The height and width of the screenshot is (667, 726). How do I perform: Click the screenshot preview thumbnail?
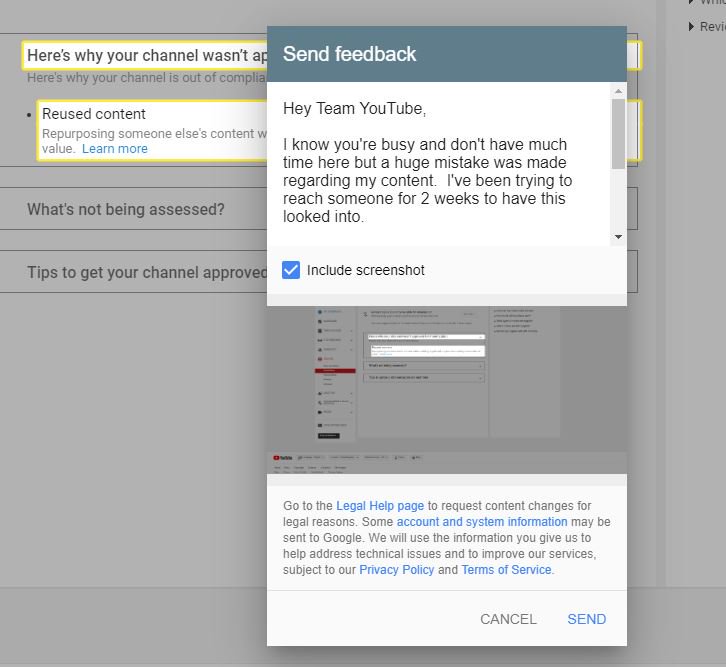(x=447, y=390)
